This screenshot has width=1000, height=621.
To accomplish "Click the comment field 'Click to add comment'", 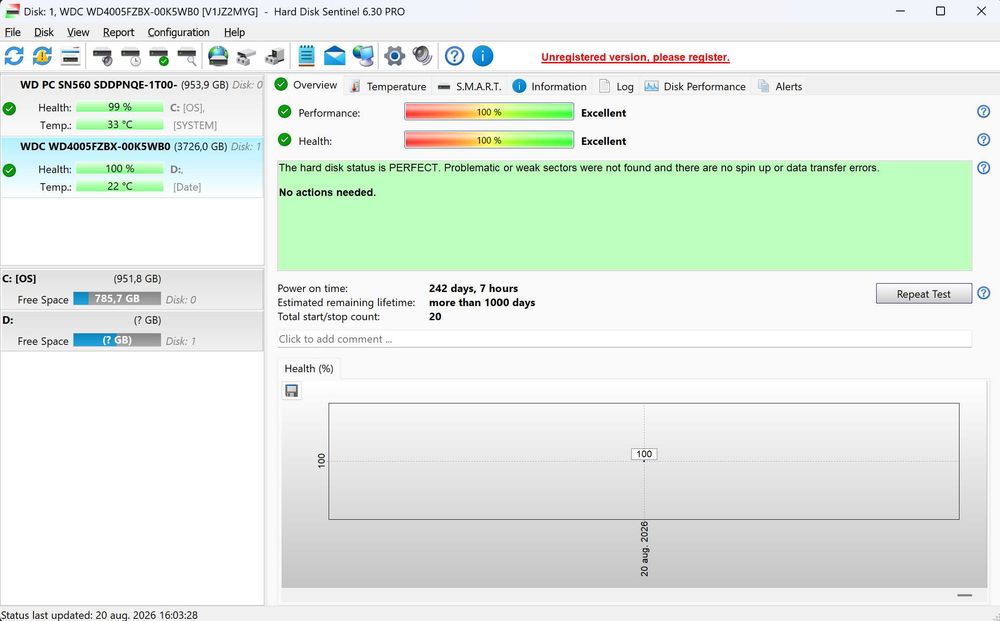I will 624,339.
